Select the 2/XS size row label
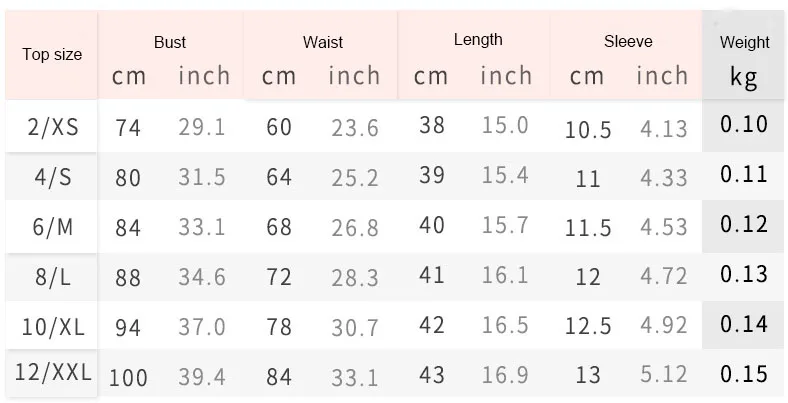Screen dimensions: 788x403 point(52,126)
